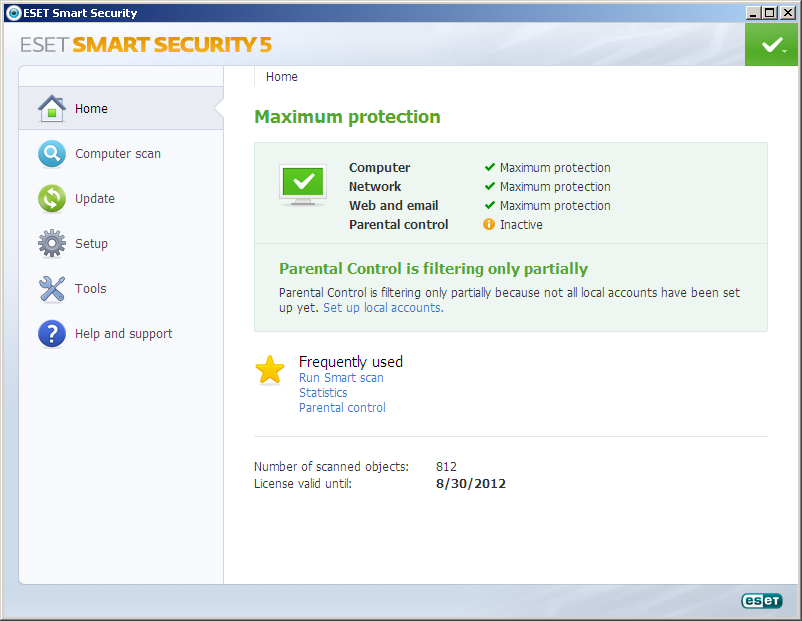802x621 pixels.
Task: Click the Setup gear icon
Action: 52,244
